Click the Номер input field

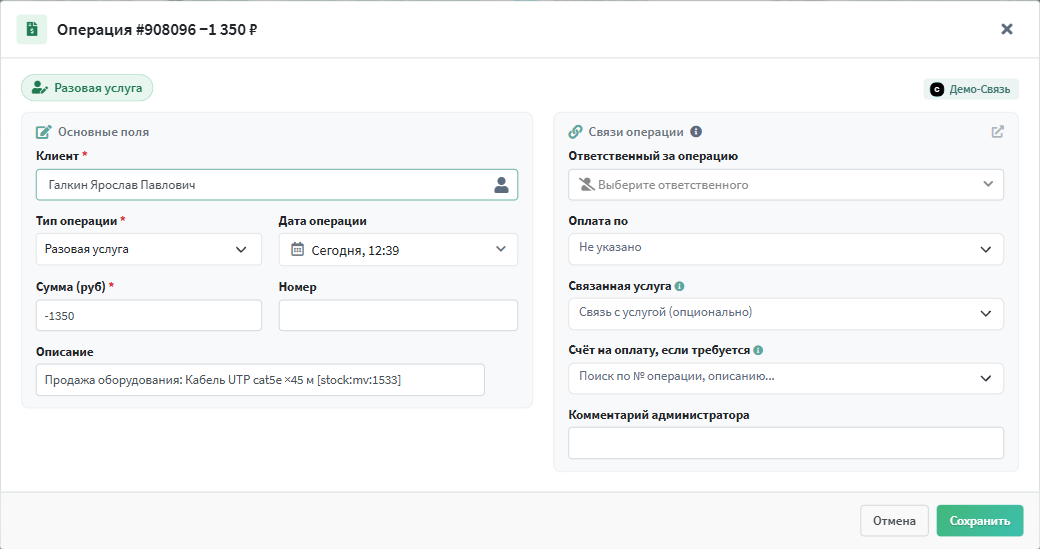[x=398, y=316]
